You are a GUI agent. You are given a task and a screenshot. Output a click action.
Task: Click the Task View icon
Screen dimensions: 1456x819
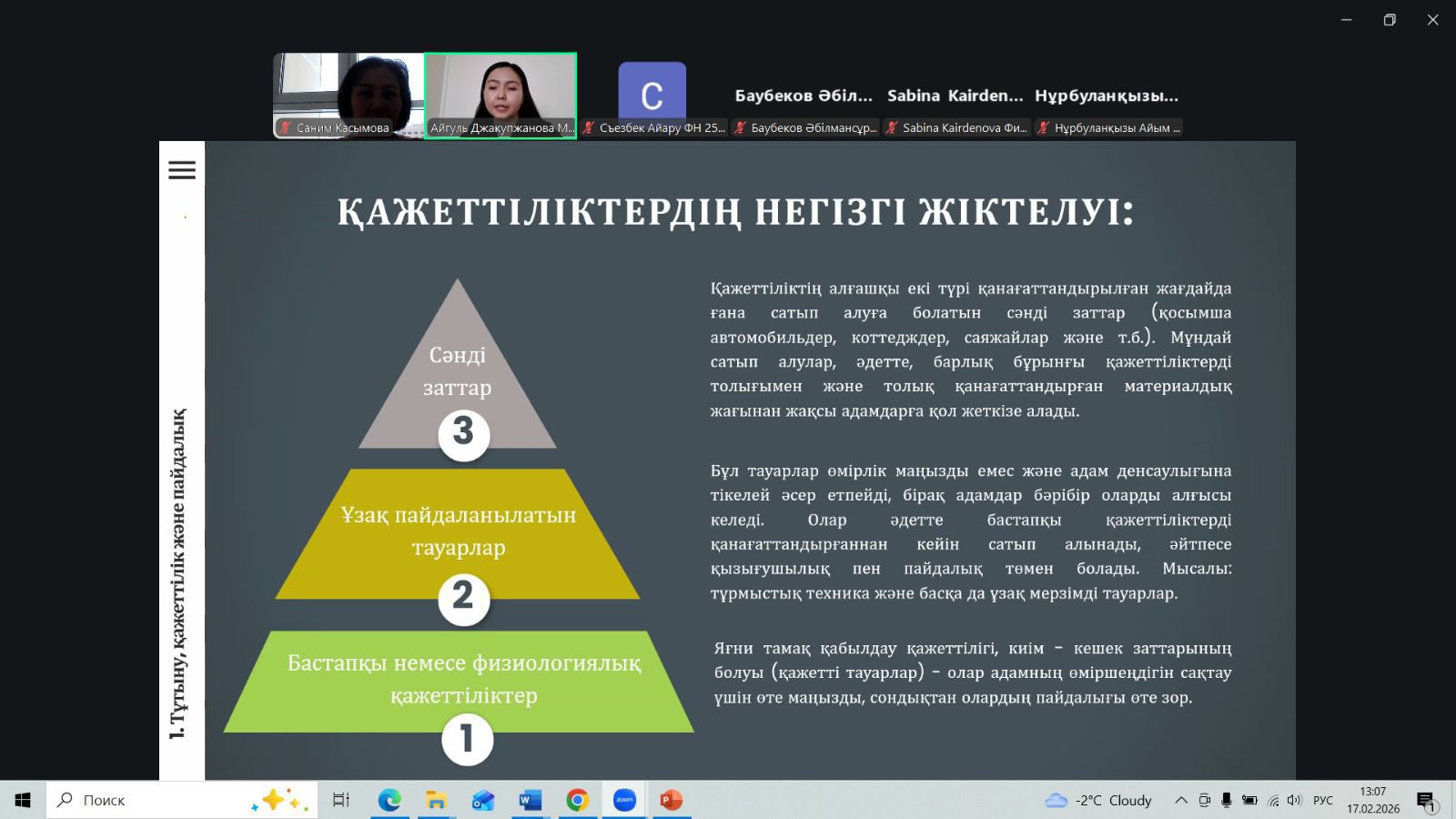coord(341,800)
